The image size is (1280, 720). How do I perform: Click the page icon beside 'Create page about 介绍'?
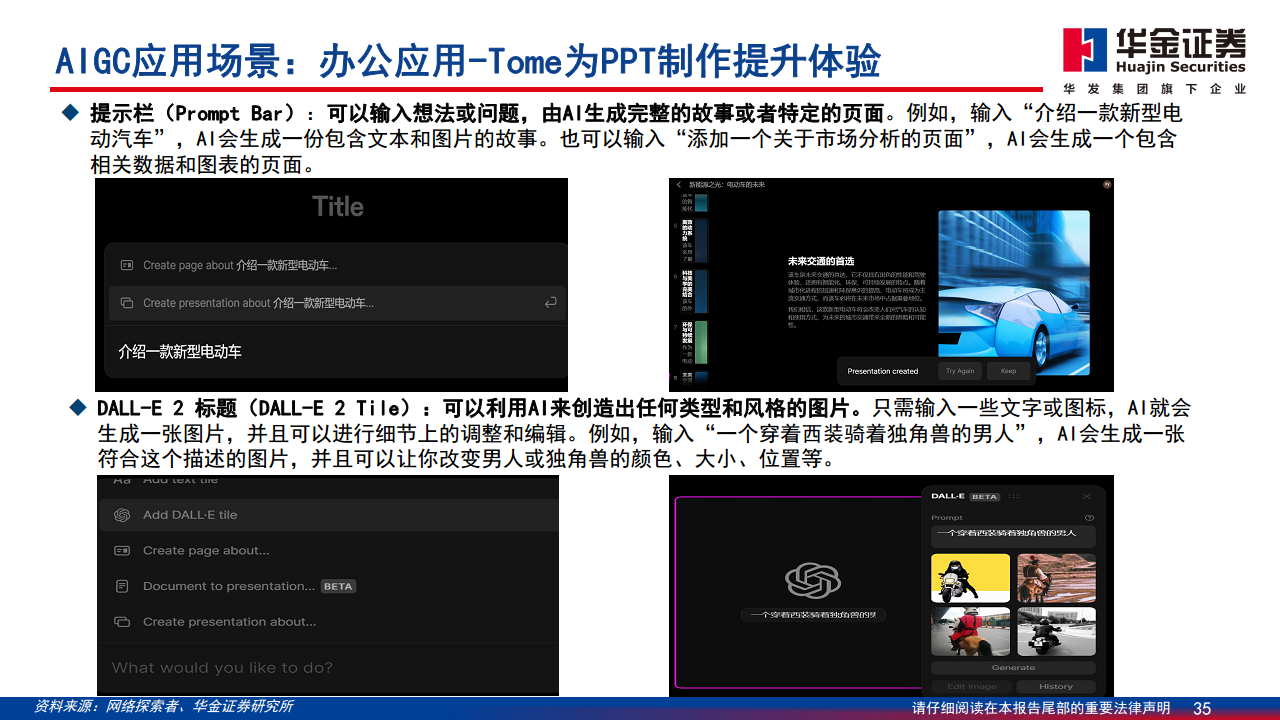click(126, 265)
